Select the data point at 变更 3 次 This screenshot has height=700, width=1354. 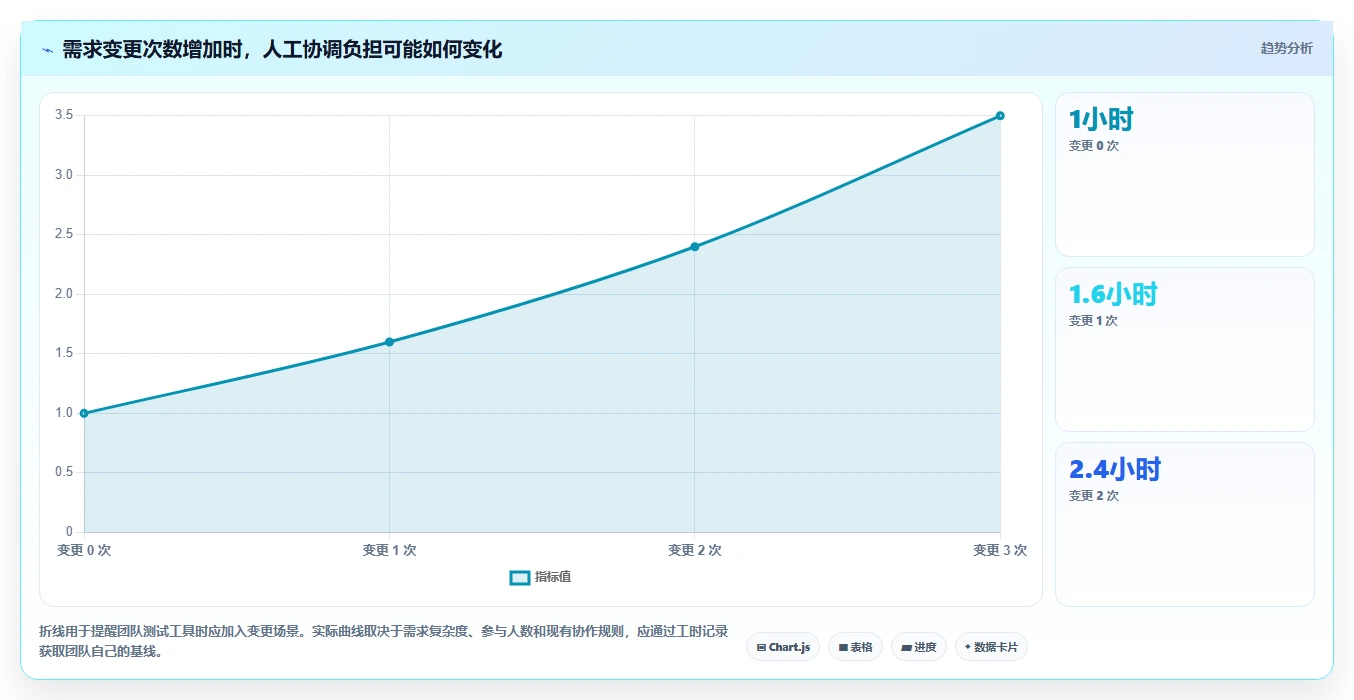pyautogui.click(x=1000, y=116)
